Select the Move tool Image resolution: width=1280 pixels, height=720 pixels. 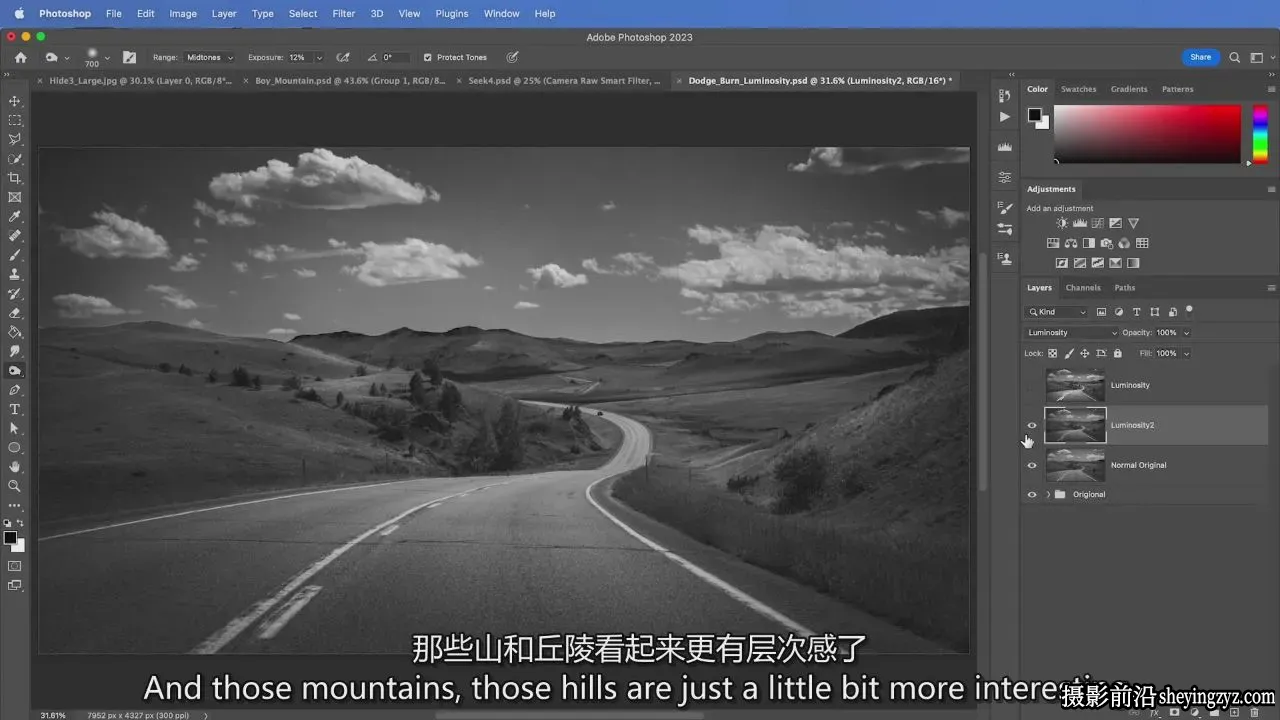[x=15, y=101]
